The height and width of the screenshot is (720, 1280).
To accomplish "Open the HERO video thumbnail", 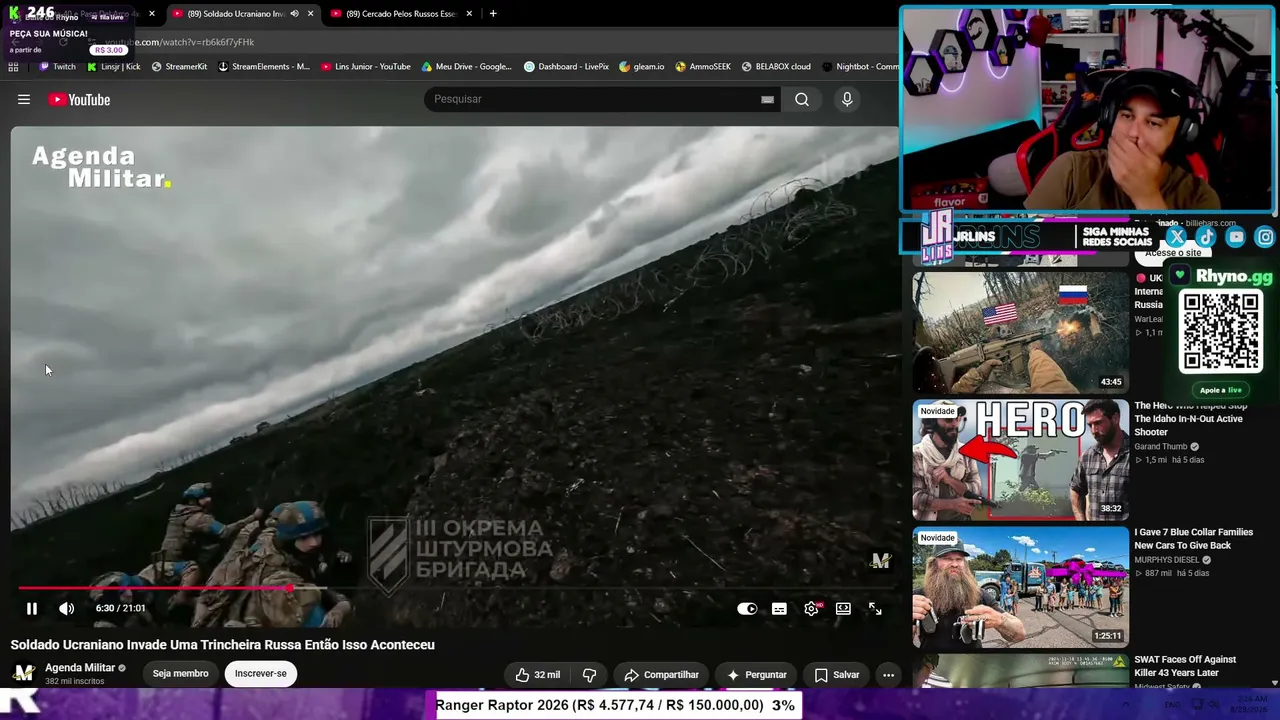I will point(1021,460).
